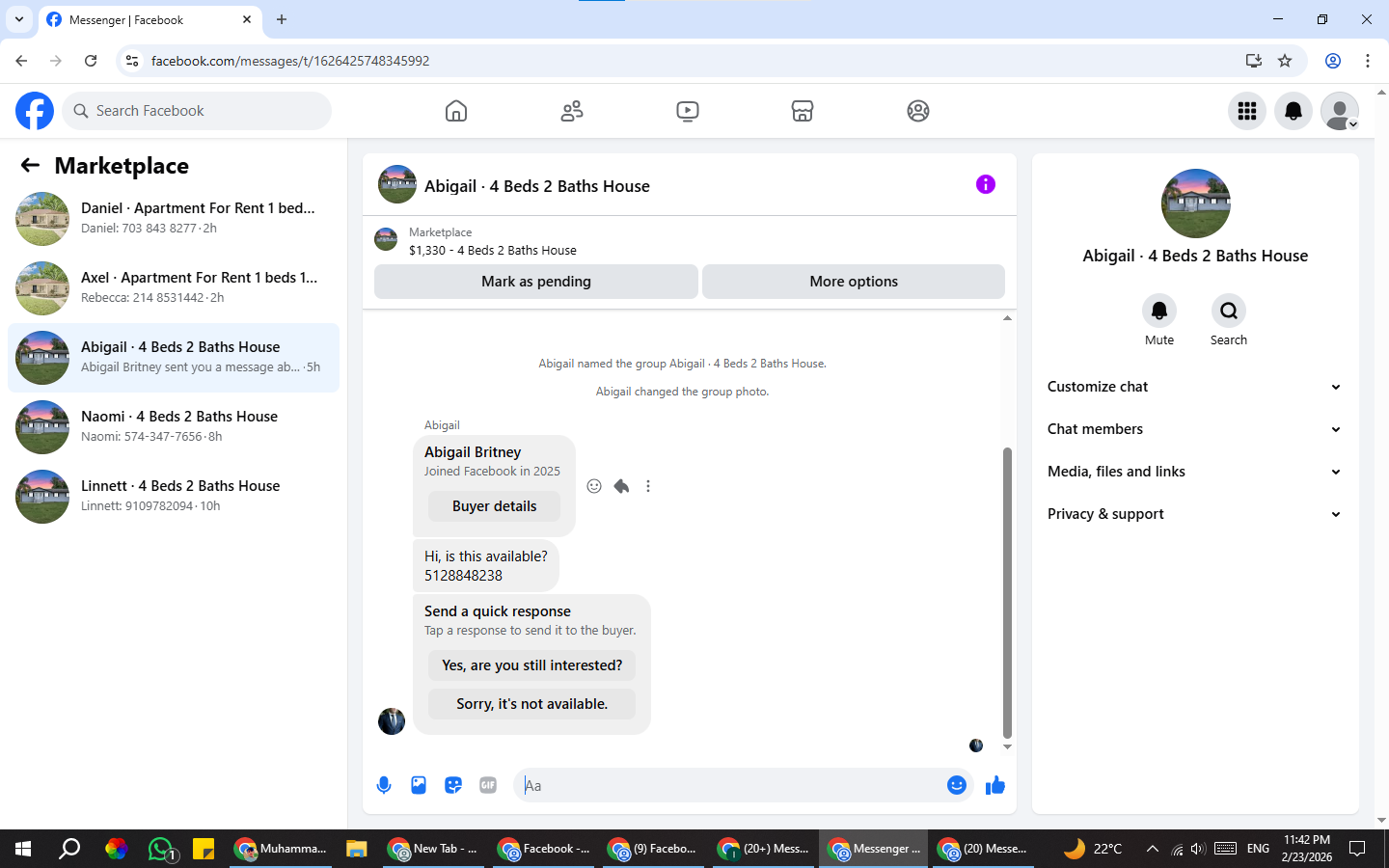Open the Groups icon in top navigation
Image resolution: width=1389 pixels, height=868 pixels.
click(918, 111)
